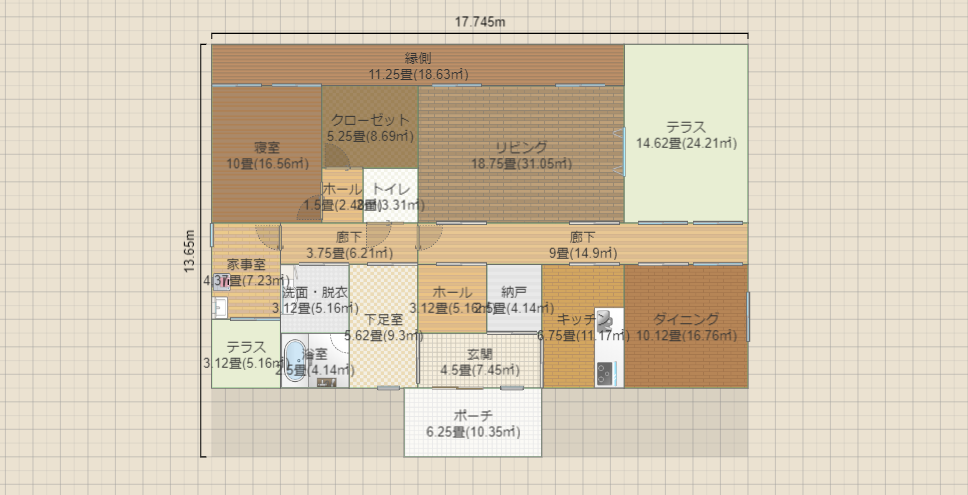Select the クローゼット label

[x=370, y=120]
